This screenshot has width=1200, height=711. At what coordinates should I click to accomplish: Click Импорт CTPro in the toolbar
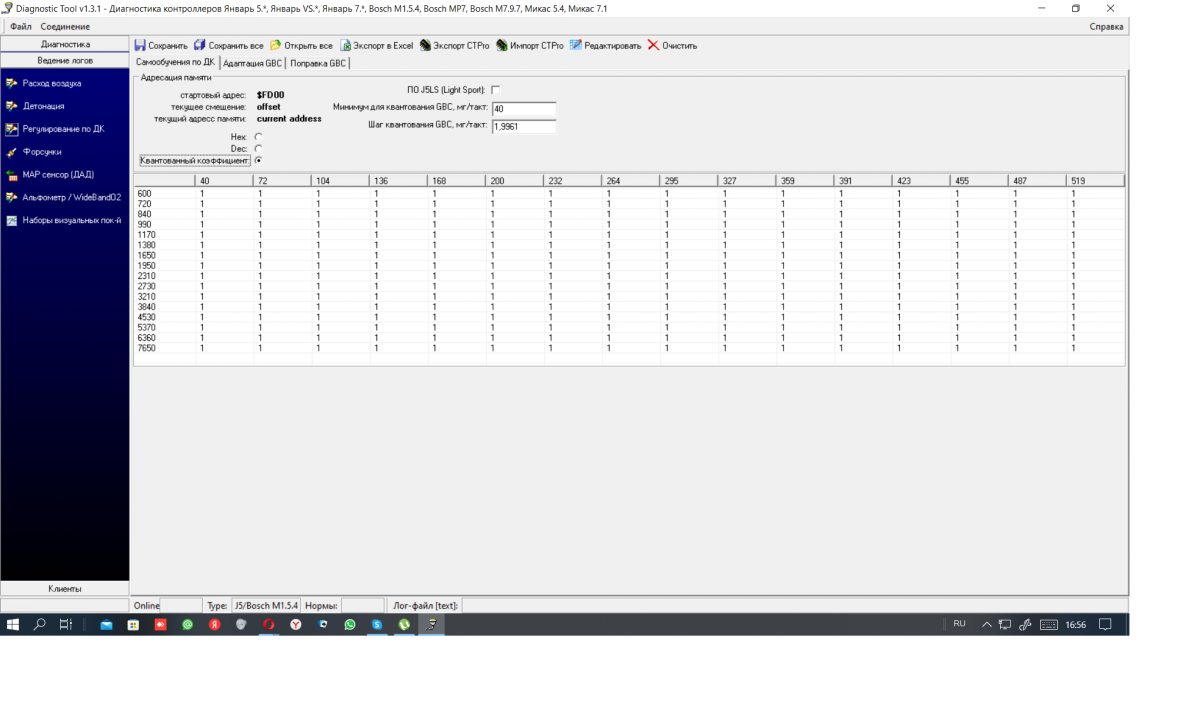tap(530, 45)
